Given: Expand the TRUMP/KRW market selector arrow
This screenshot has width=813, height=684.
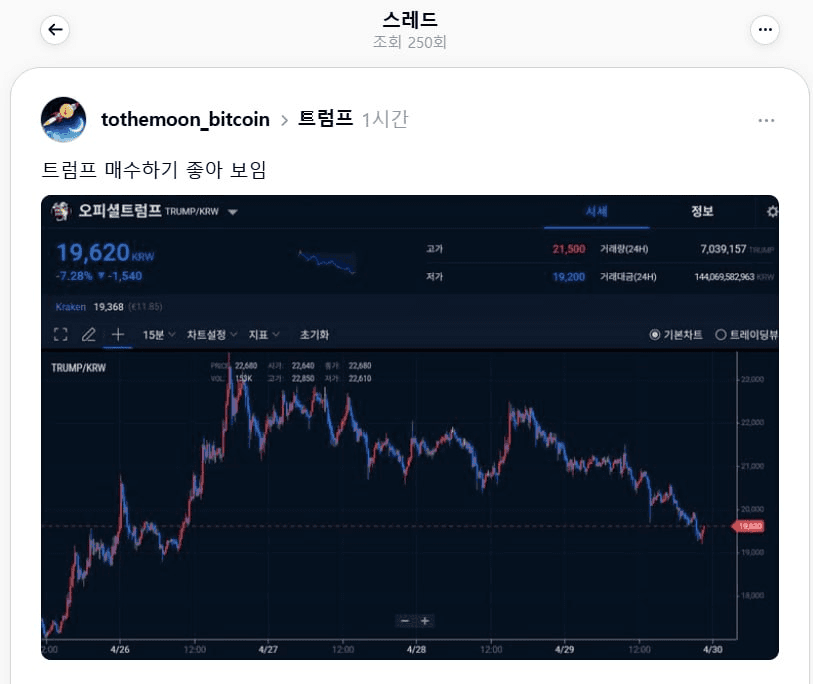Looking at the screenshot, I should pos(232,212).
